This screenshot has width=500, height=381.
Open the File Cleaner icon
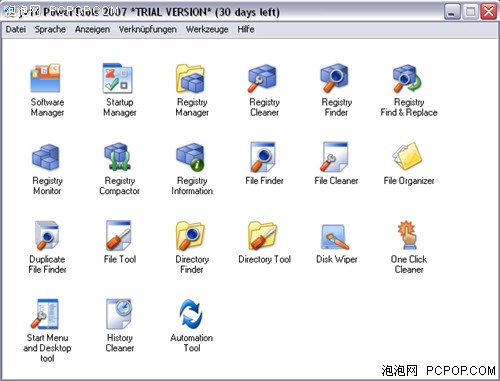click(335, 157)
